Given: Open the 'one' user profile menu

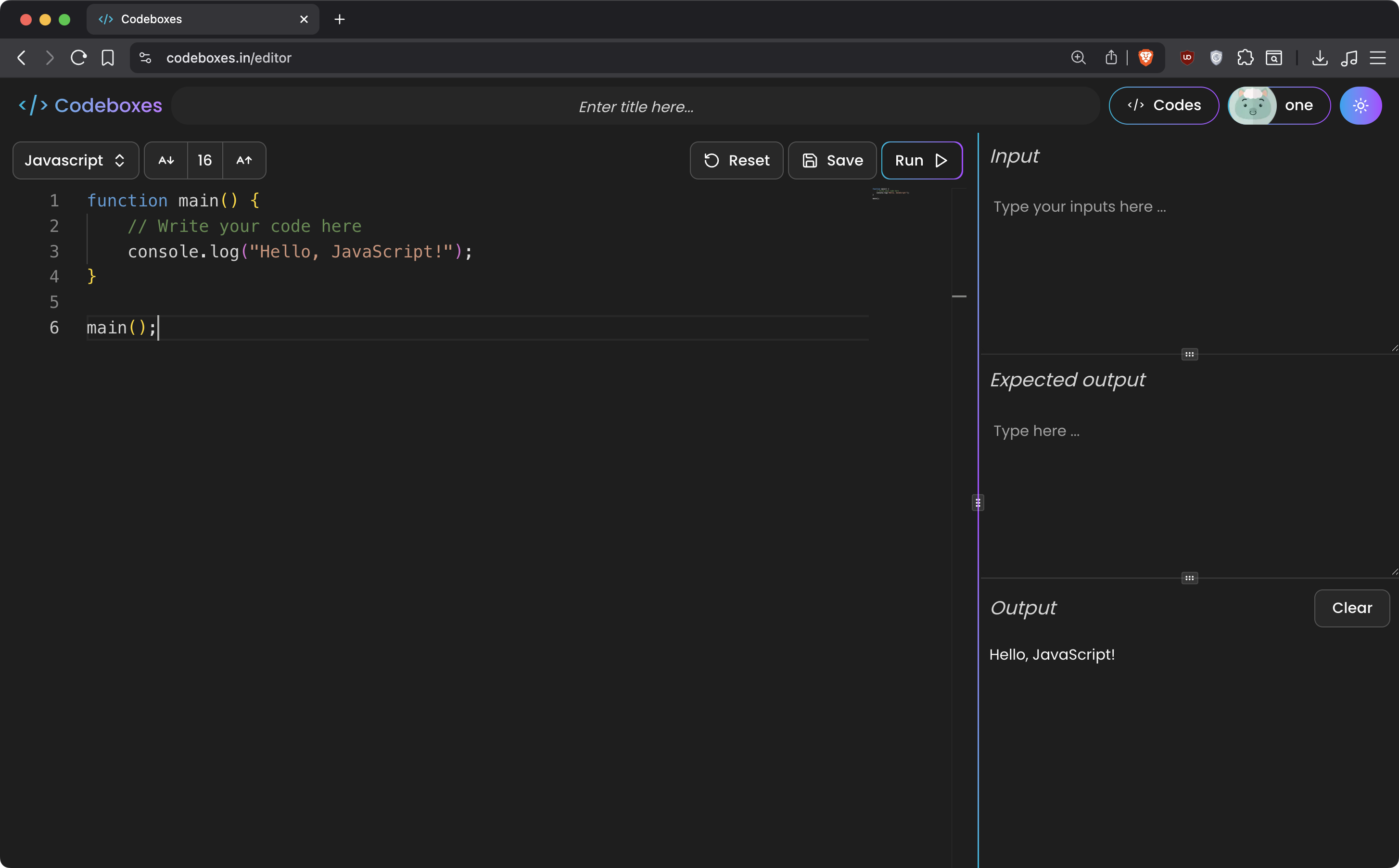Looking at the screenshot, I should tap(1279, 106).
